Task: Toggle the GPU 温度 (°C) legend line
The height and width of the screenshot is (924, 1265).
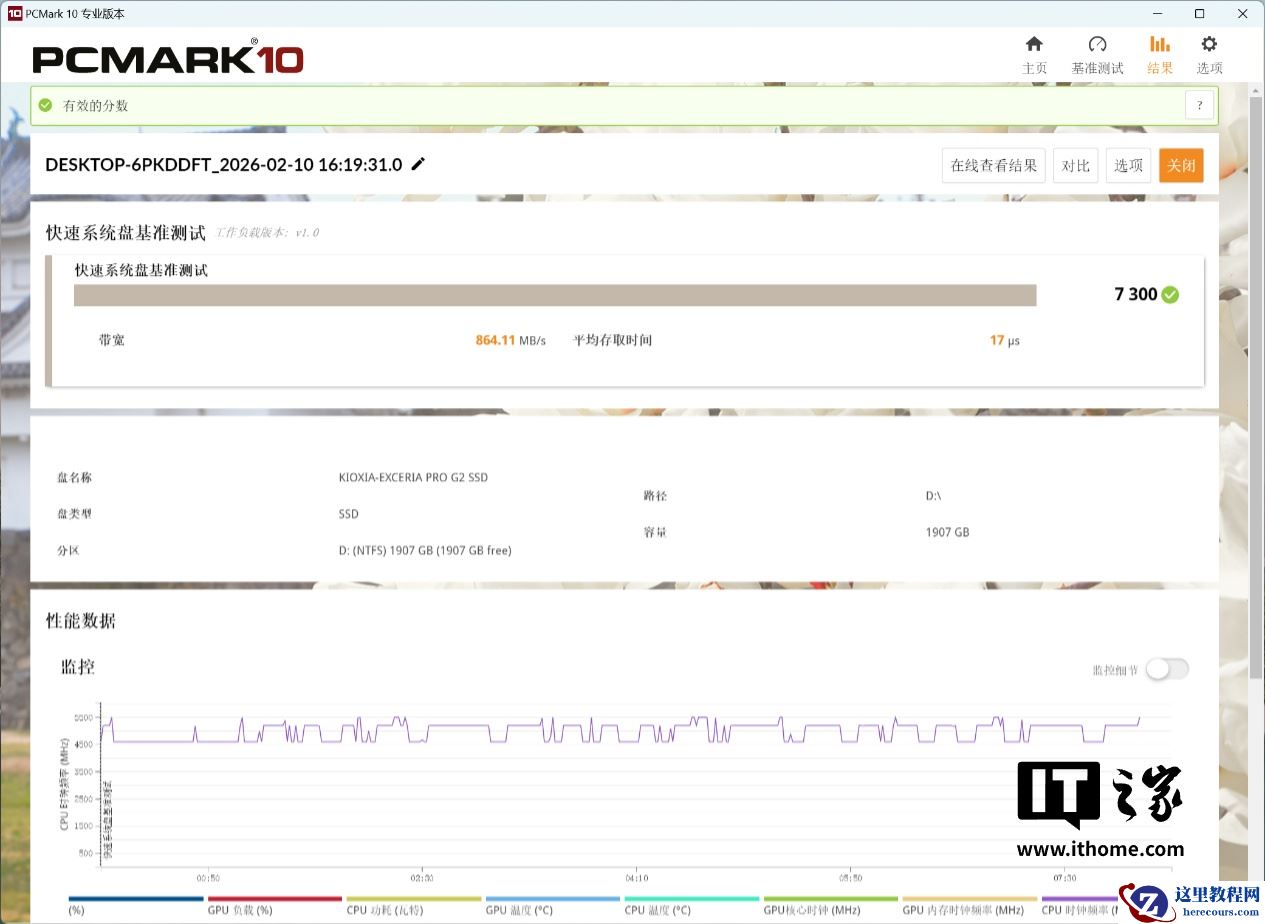Action: pyautogui.click(x=552, y=905)
